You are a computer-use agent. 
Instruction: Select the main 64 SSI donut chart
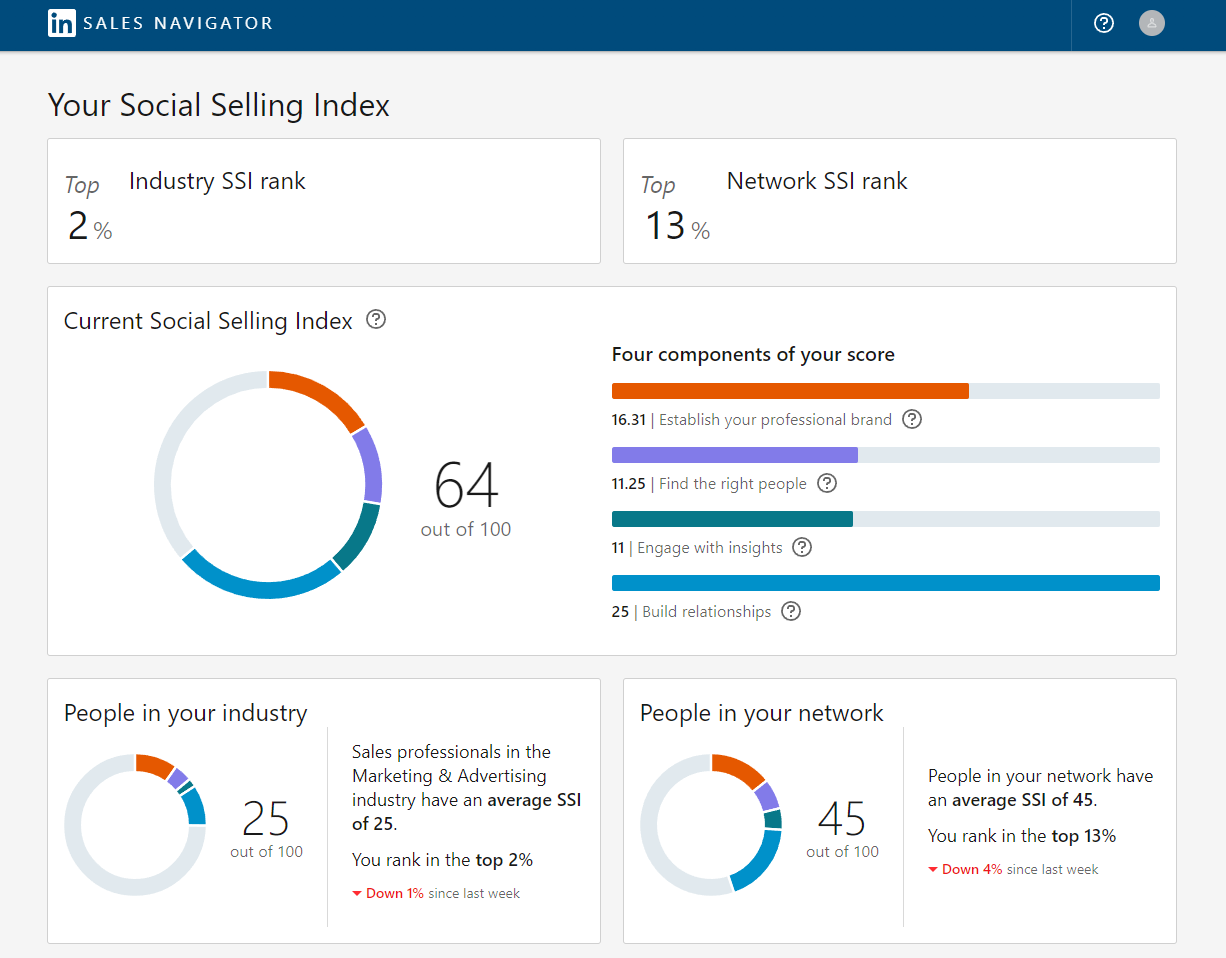point(270,484)
